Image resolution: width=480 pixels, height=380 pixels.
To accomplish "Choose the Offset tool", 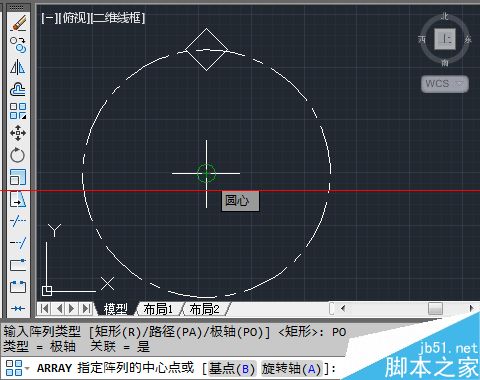I will tap(18, 89).
